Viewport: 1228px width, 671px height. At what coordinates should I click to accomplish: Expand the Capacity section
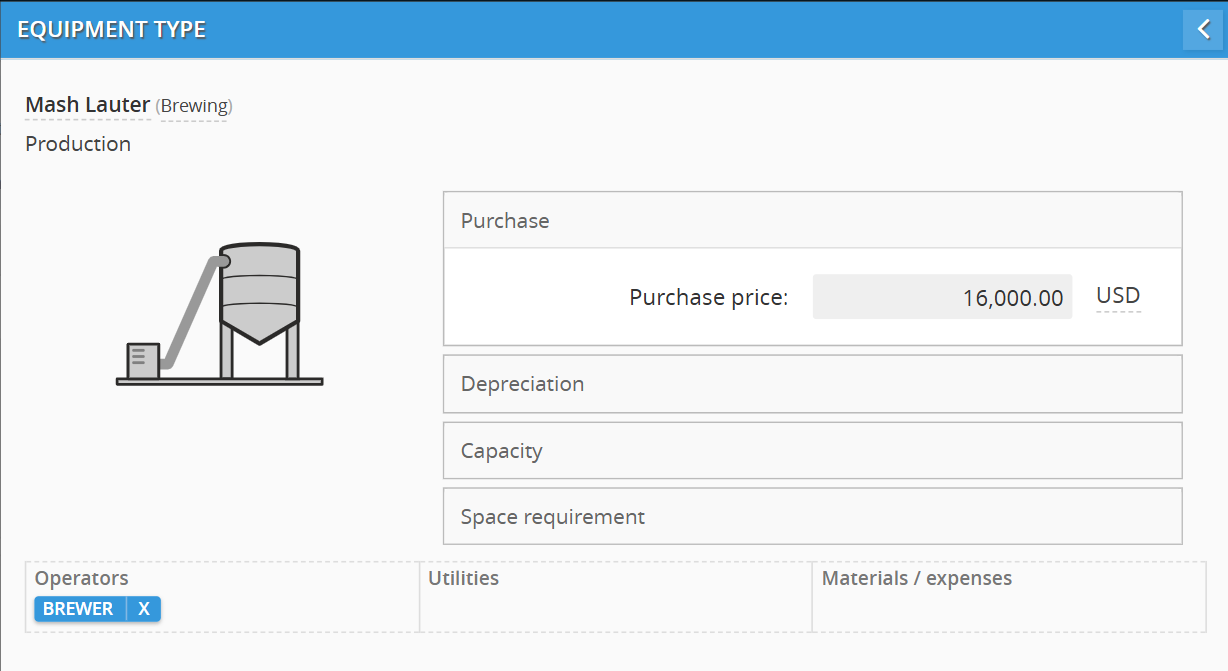811,451
